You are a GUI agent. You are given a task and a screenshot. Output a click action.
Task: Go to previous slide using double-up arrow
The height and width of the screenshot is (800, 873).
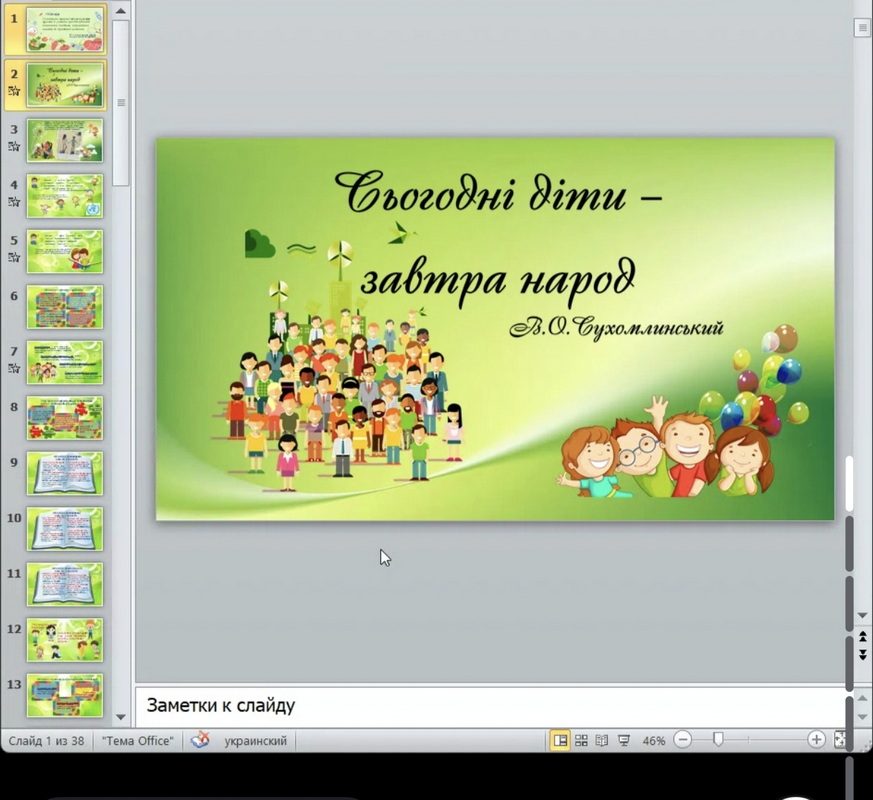pyautogui.click(x=863, y=637)
